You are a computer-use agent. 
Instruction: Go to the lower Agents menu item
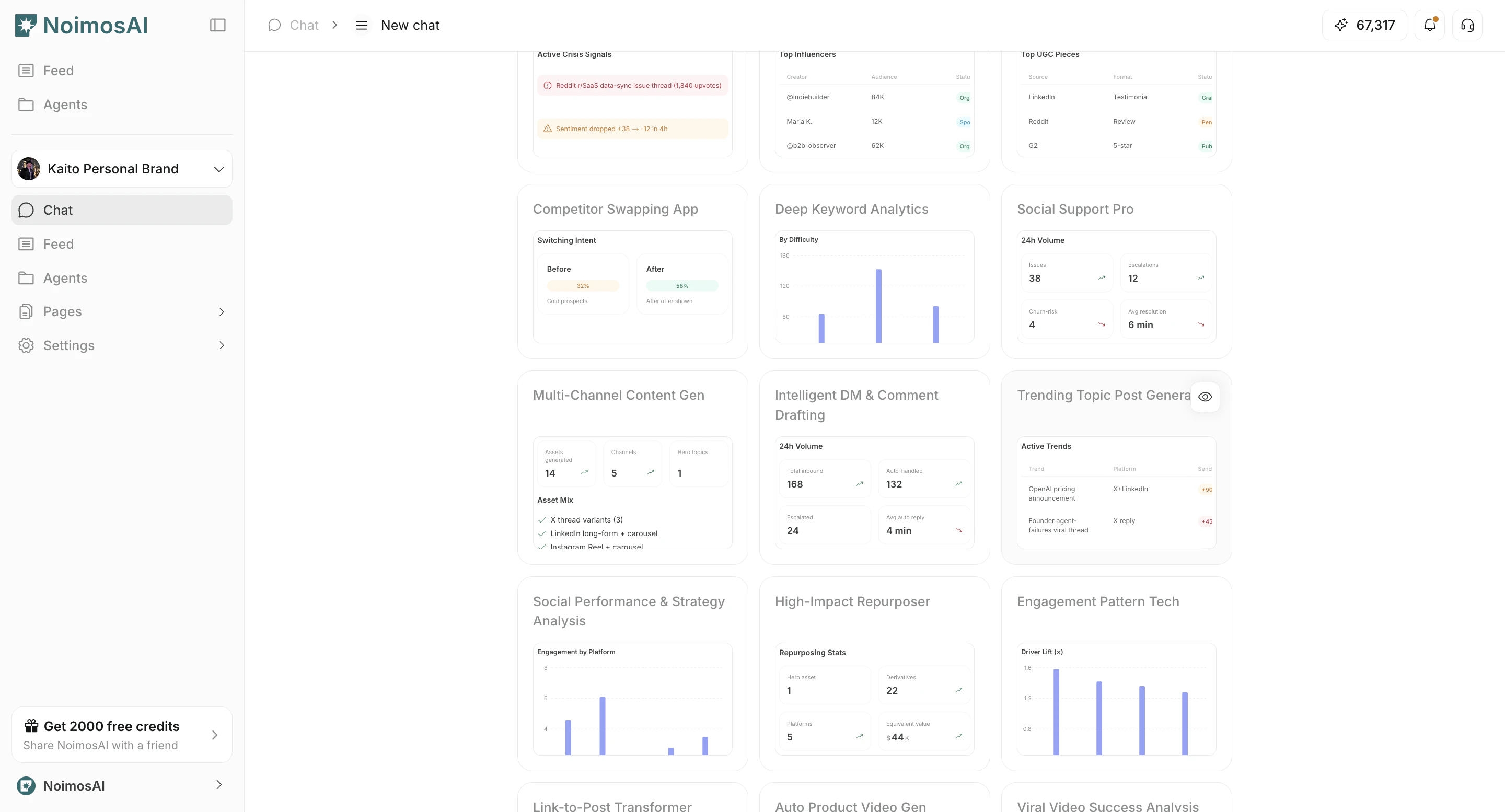pos(122,278)
